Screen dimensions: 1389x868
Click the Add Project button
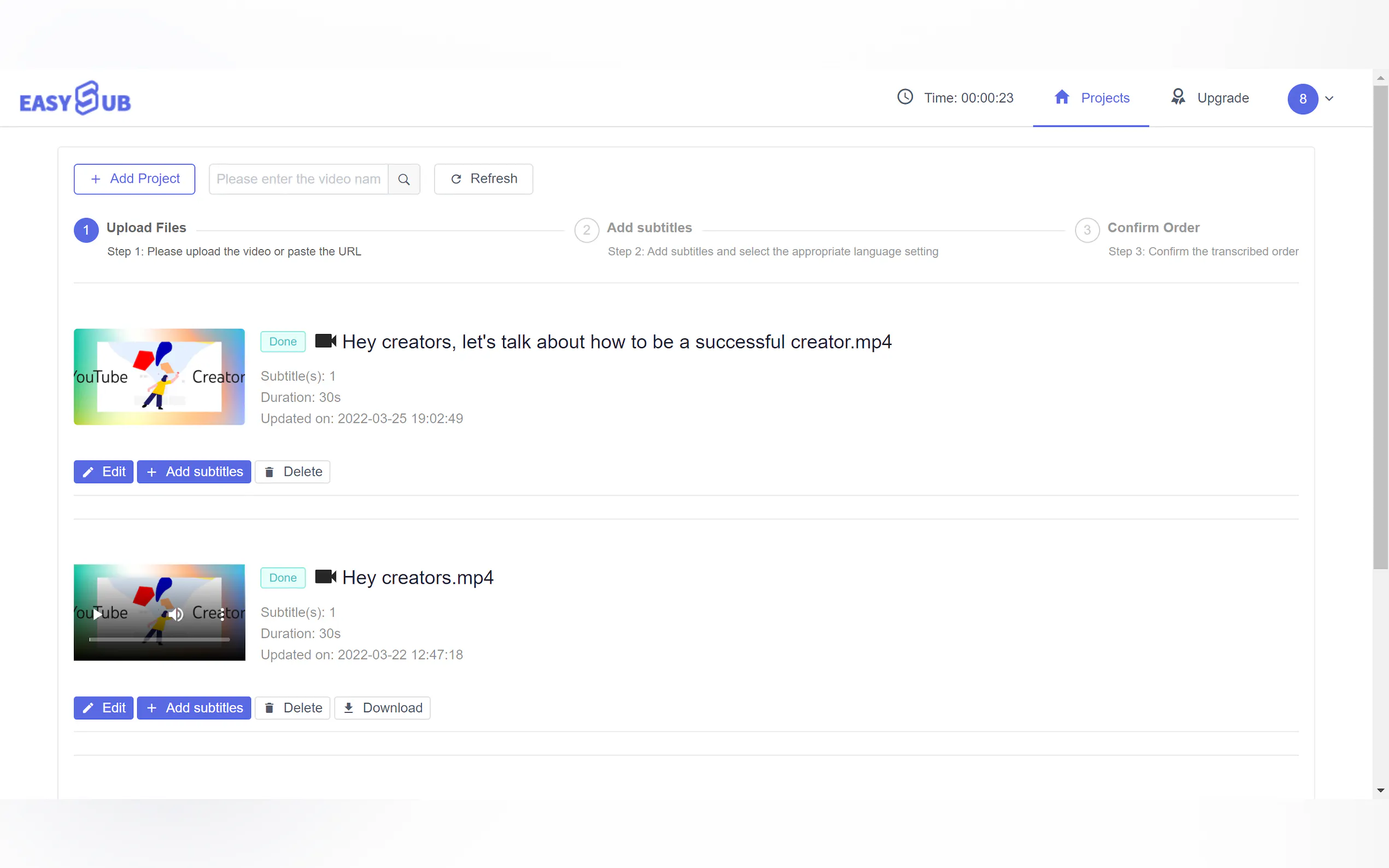pyautogui.click(x=135, y=179)
